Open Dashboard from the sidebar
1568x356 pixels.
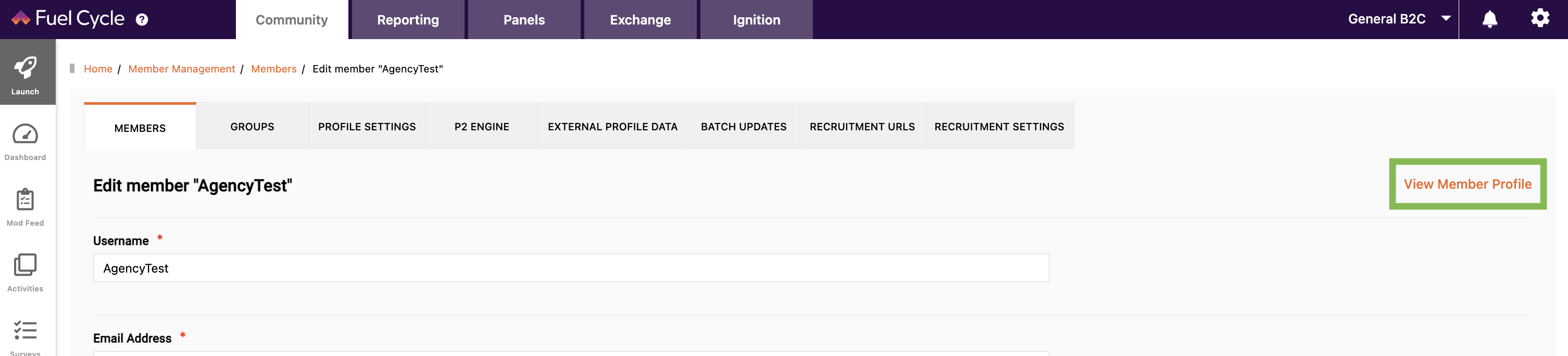[25, 143]
